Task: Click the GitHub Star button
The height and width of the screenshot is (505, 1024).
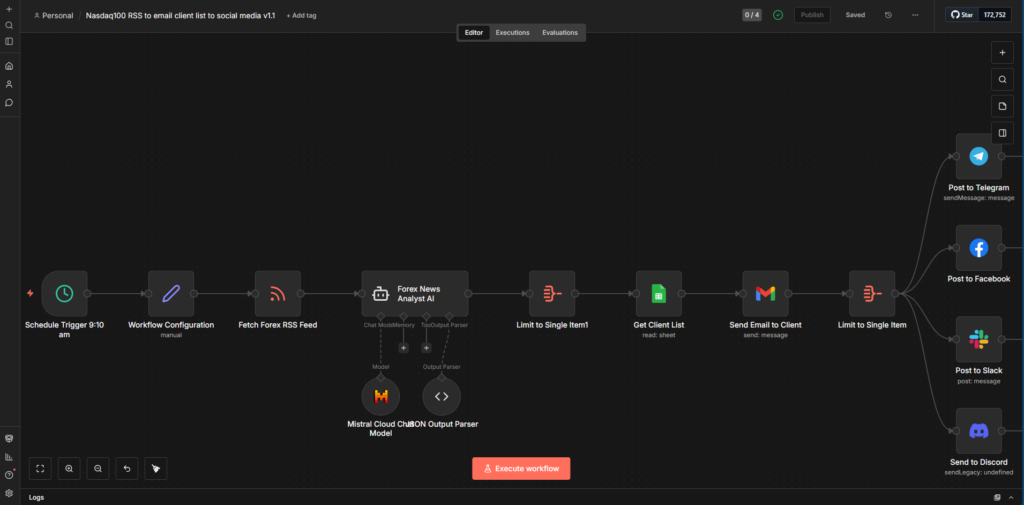Action: click(962, 15)
